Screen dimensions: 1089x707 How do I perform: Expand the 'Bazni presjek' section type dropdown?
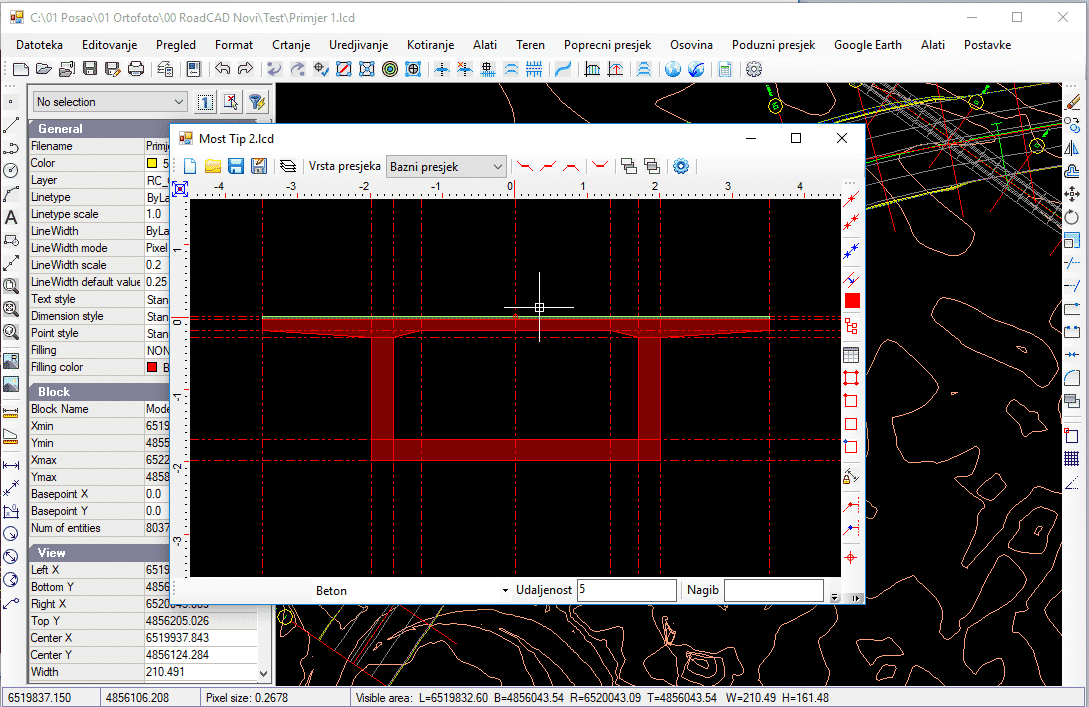[x=498, y=167]
